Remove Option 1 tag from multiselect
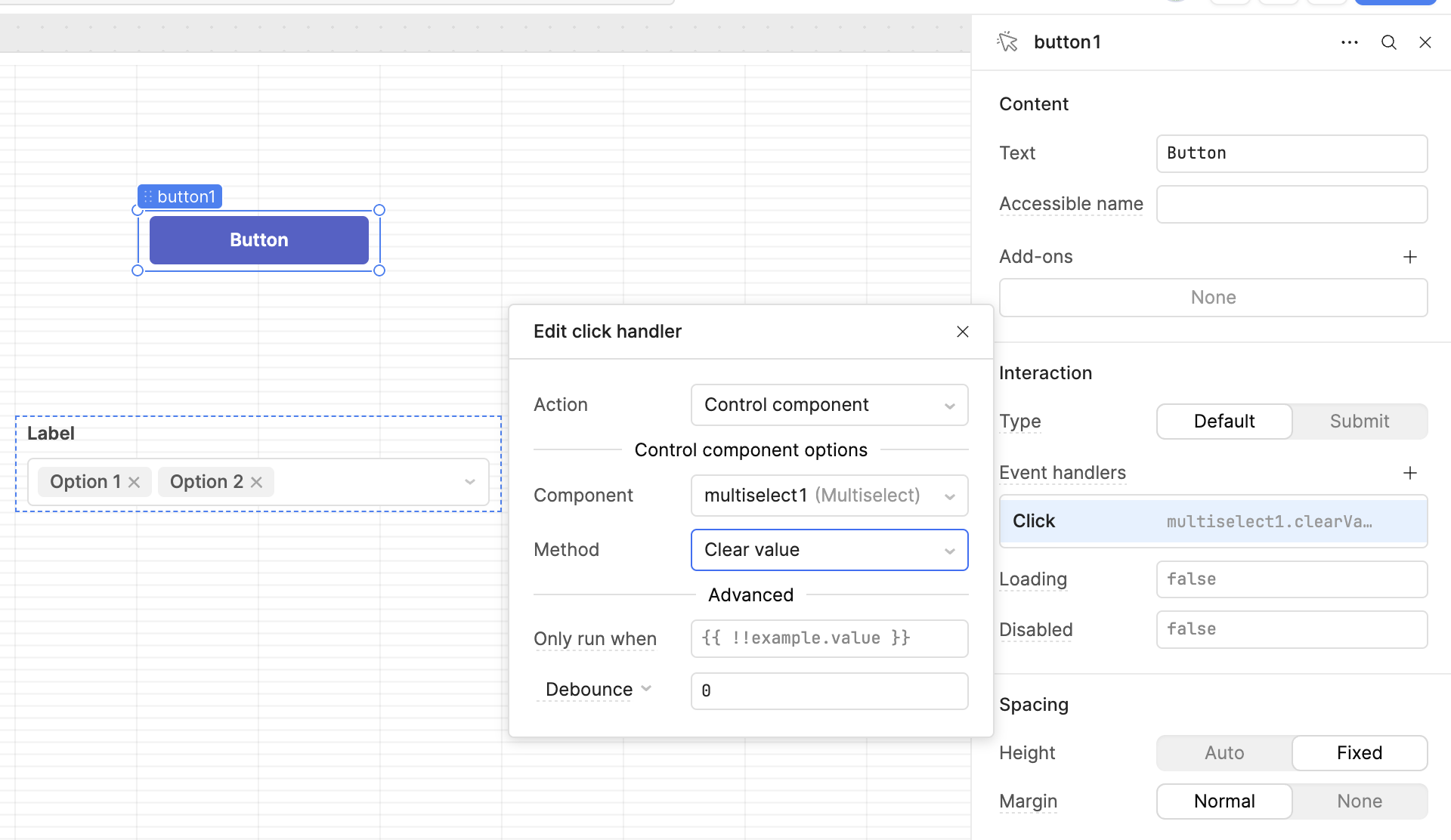This screenshot has width=1451, height=840. [135, 482]
